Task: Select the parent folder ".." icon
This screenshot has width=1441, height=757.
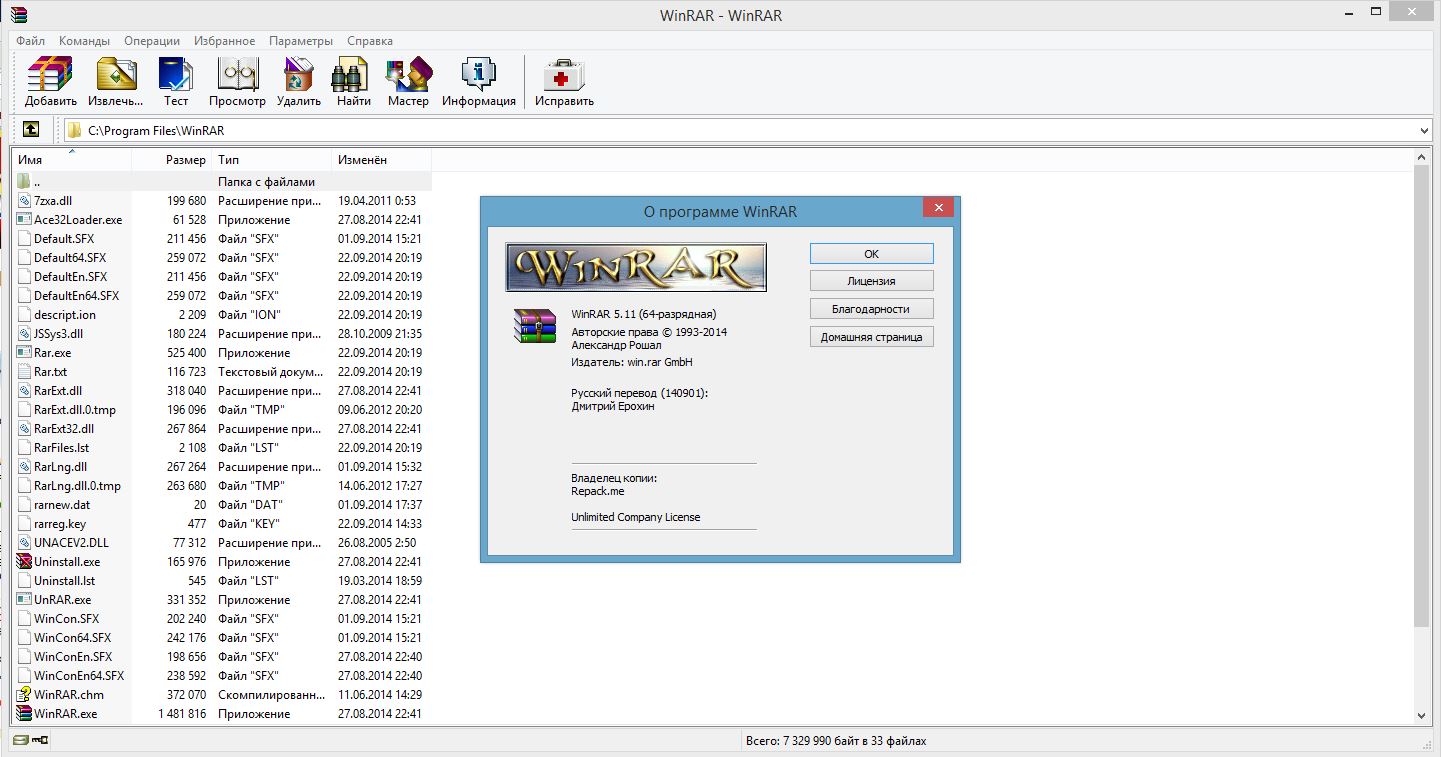Action: [24, 182]
